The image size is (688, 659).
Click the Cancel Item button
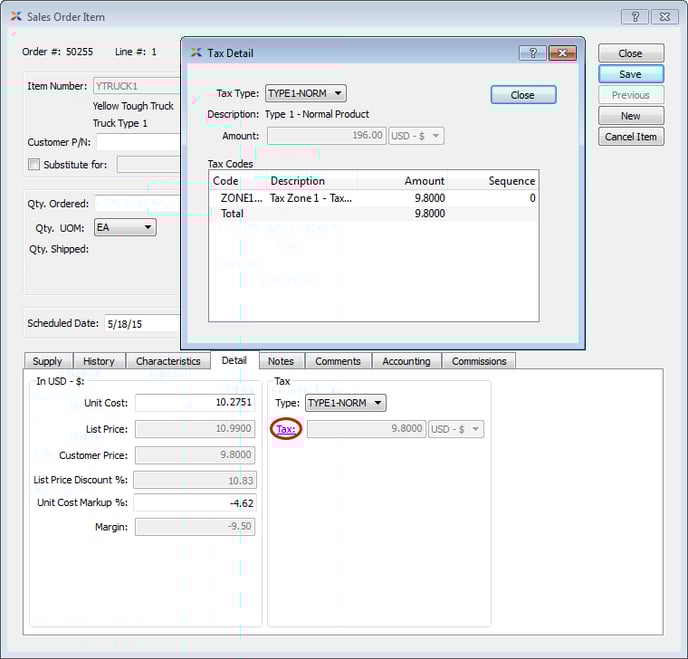coord(631,137)
